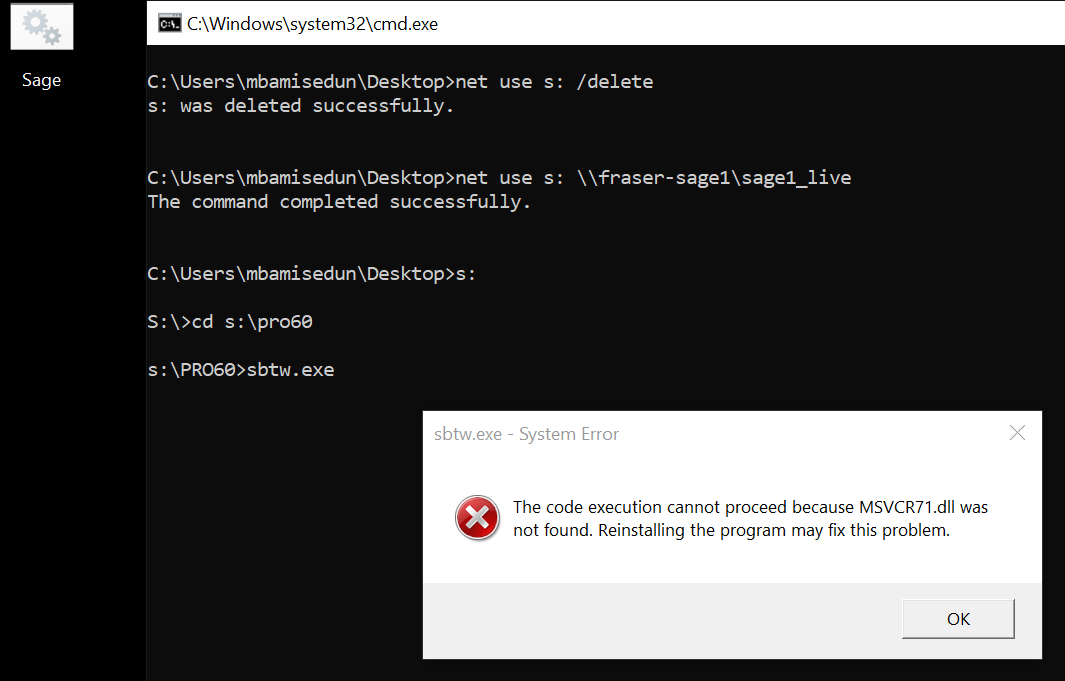This screenshot has width=1065, height=681.
Task: Click the gray footer area beside OK button
Action: click(662, 620)
